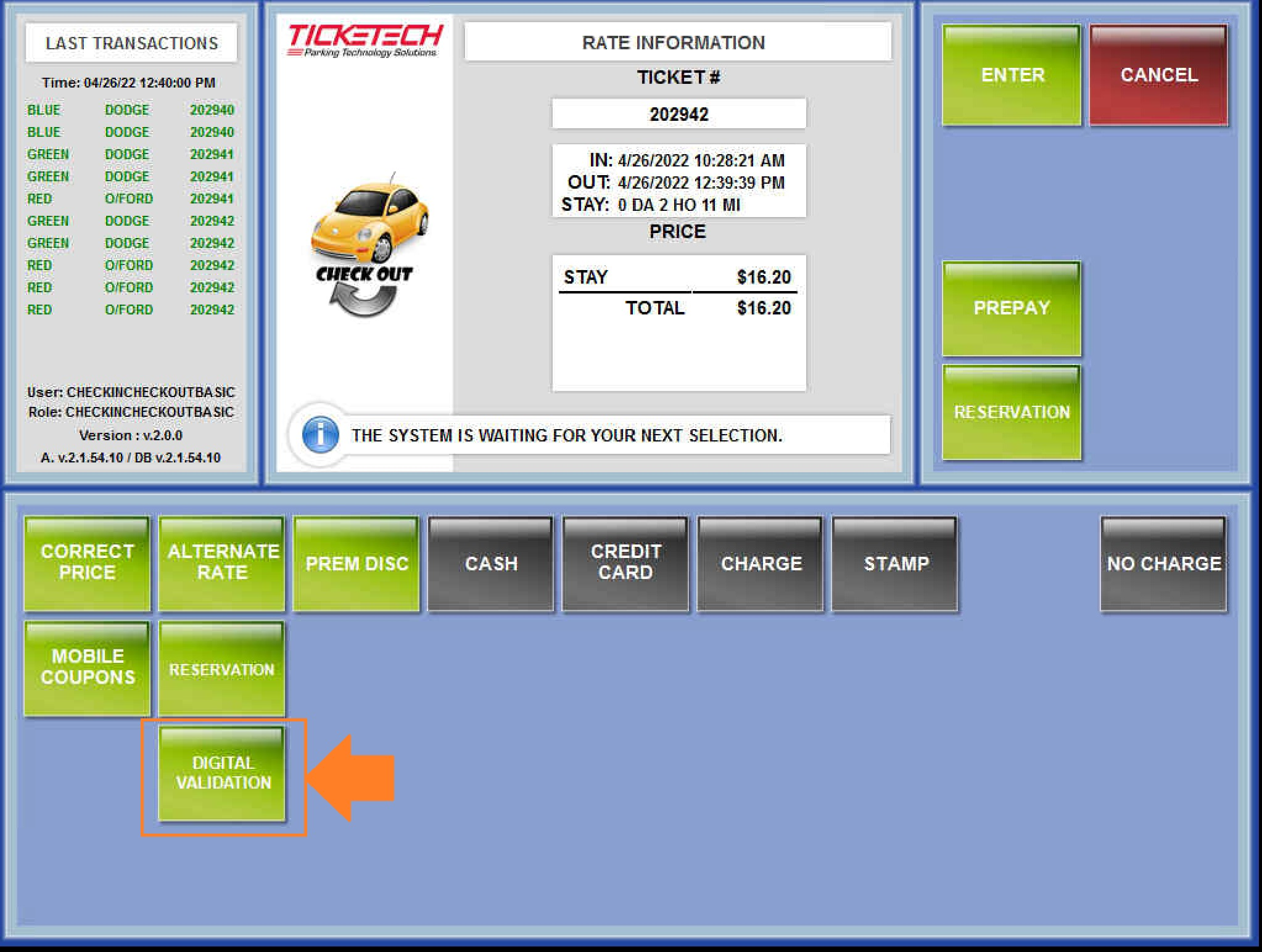
Task: Click the ticket number field 202942
Action: point(678,114)
